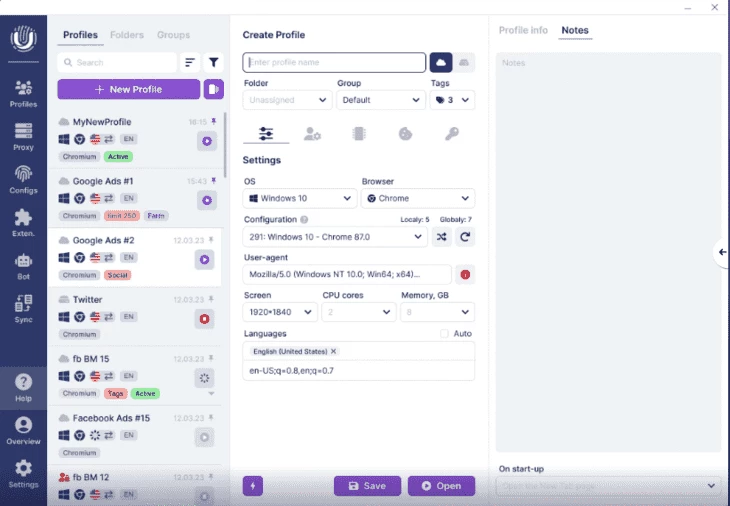Open the Proxy section in sidebar
Image resolution: width=730 pixels, height=506 pixels.
[23, 136]
